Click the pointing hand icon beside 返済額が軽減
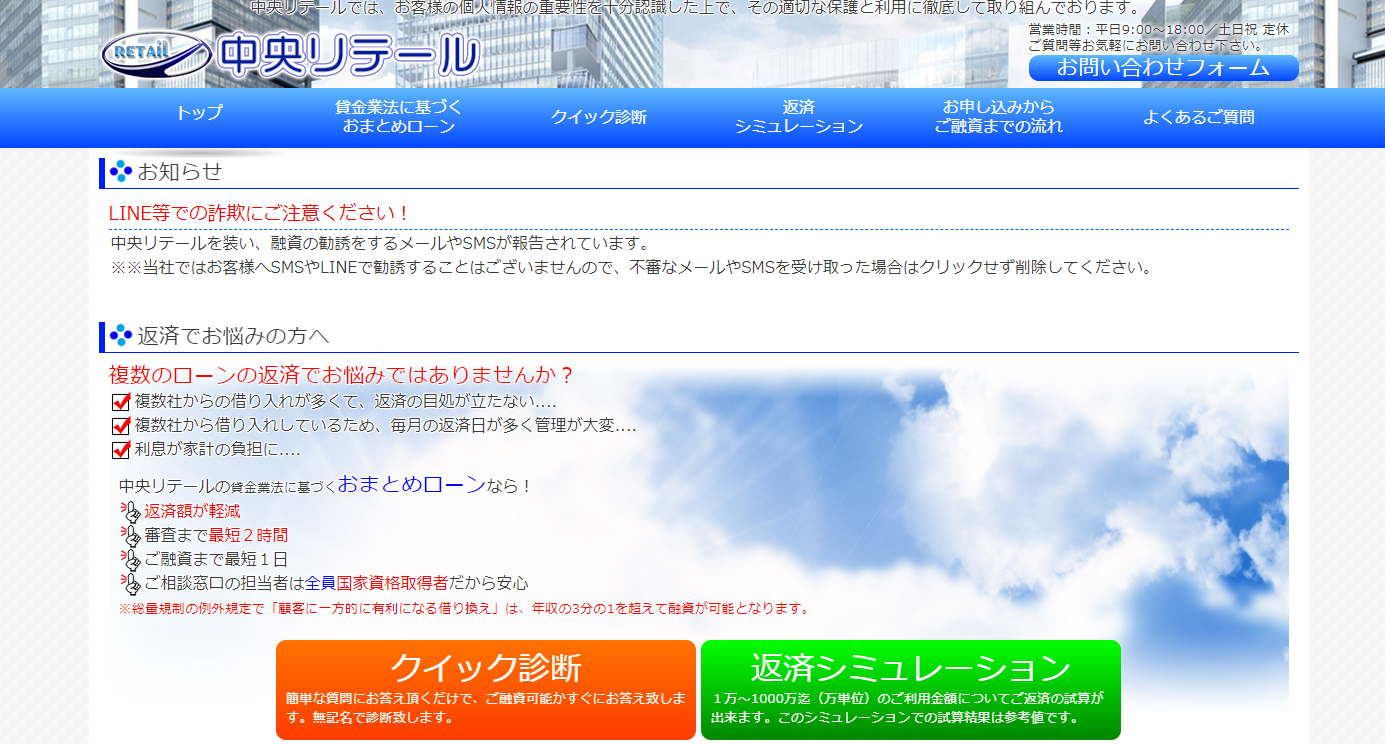 click(130, 512)
